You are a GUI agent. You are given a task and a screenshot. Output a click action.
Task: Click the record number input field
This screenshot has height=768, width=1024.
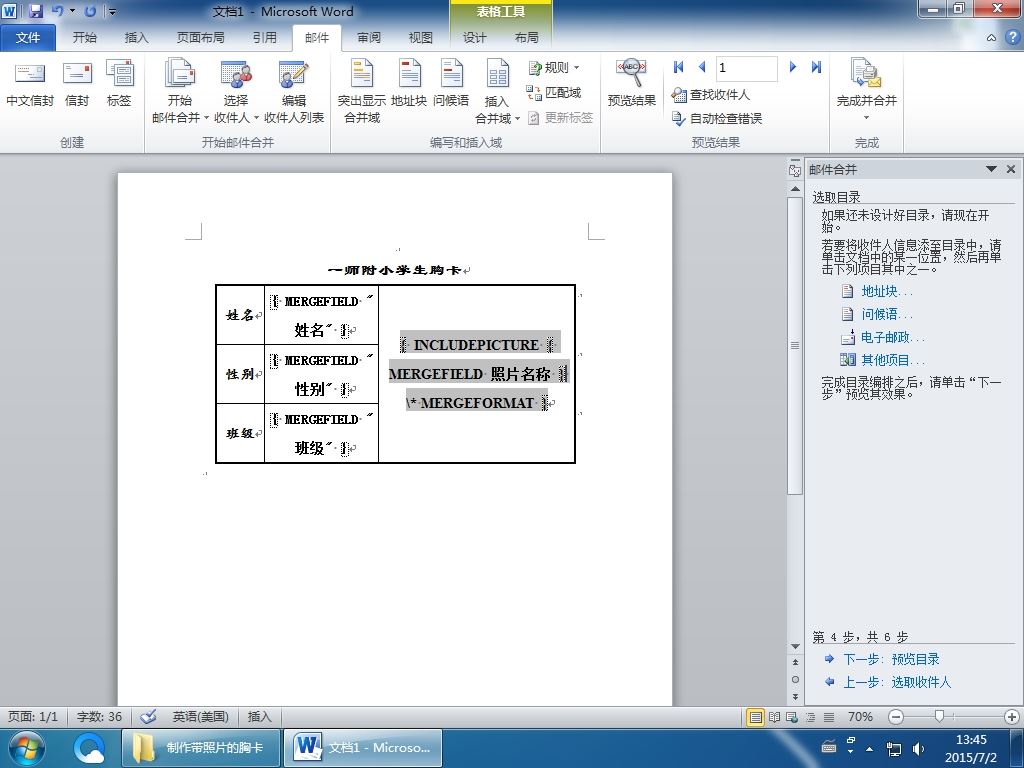[746, 68]
